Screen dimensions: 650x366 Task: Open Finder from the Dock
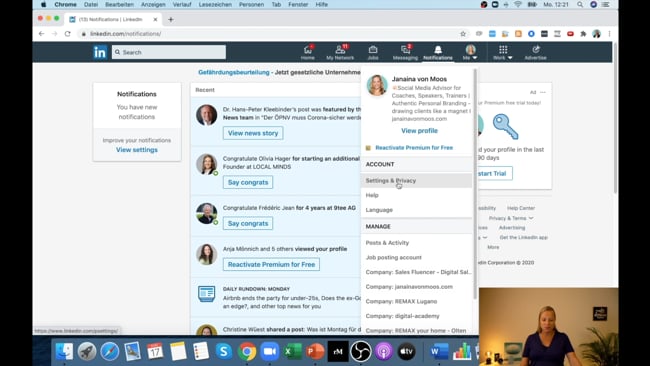[x=64, y=351]
